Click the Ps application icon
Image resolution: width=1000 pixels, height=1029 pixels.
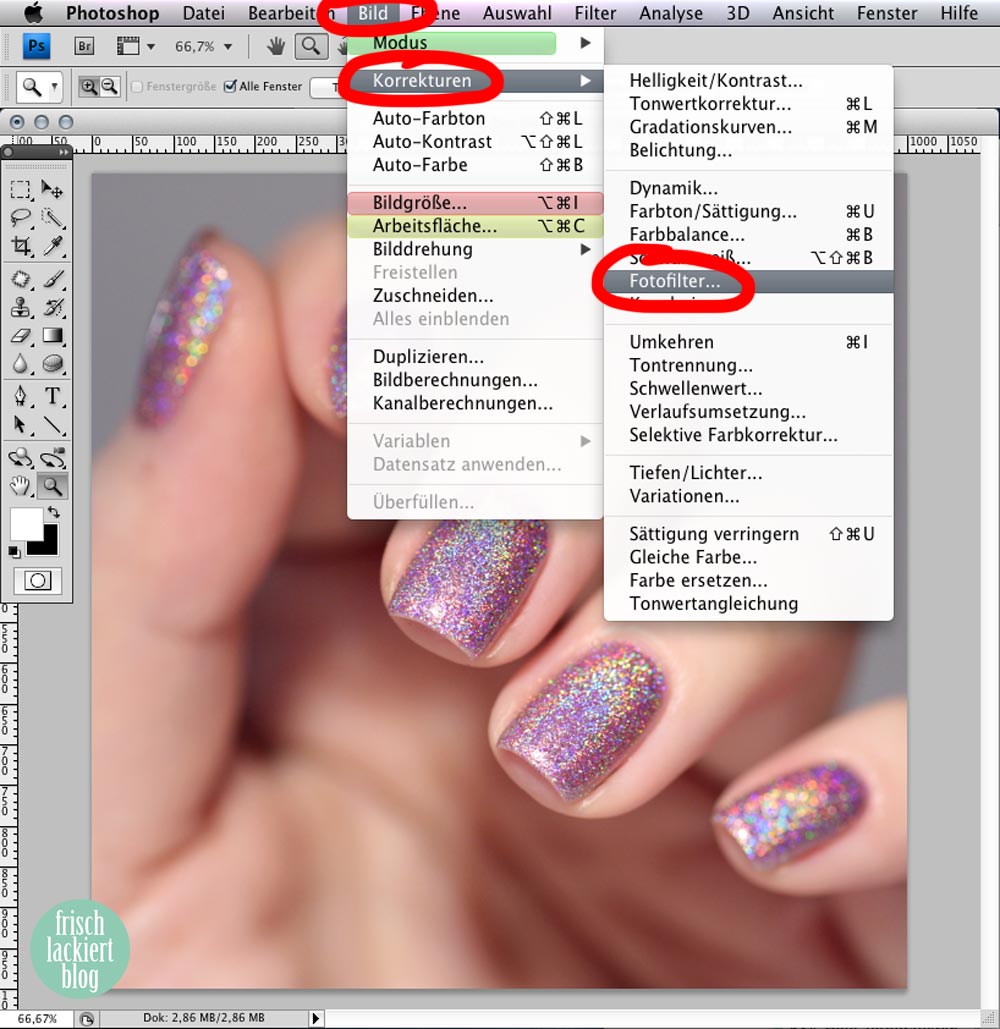pyautogui.click(x=37, y=46)
